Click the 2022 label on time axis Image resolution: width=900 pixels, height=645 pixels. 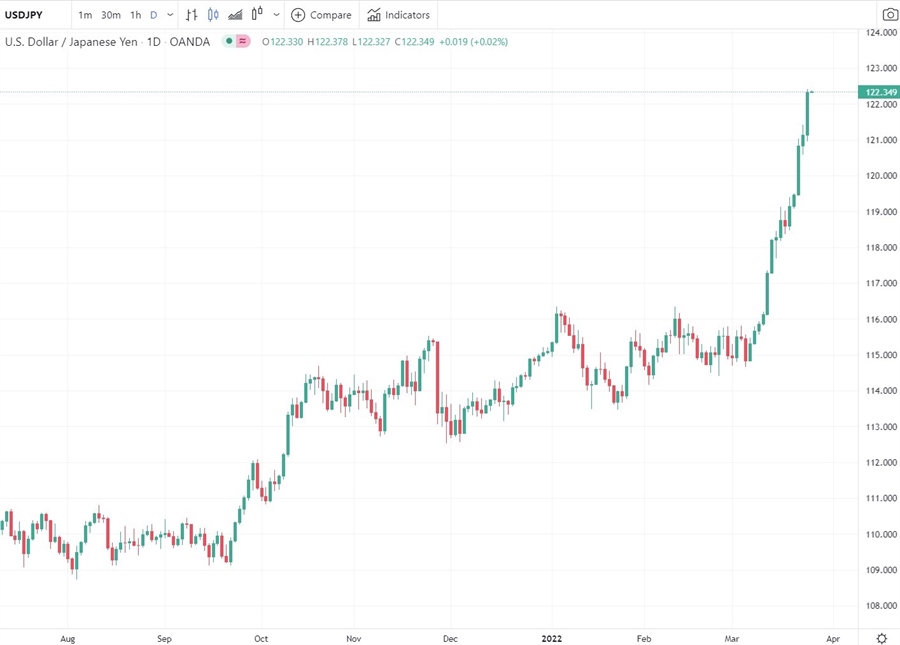552,639
